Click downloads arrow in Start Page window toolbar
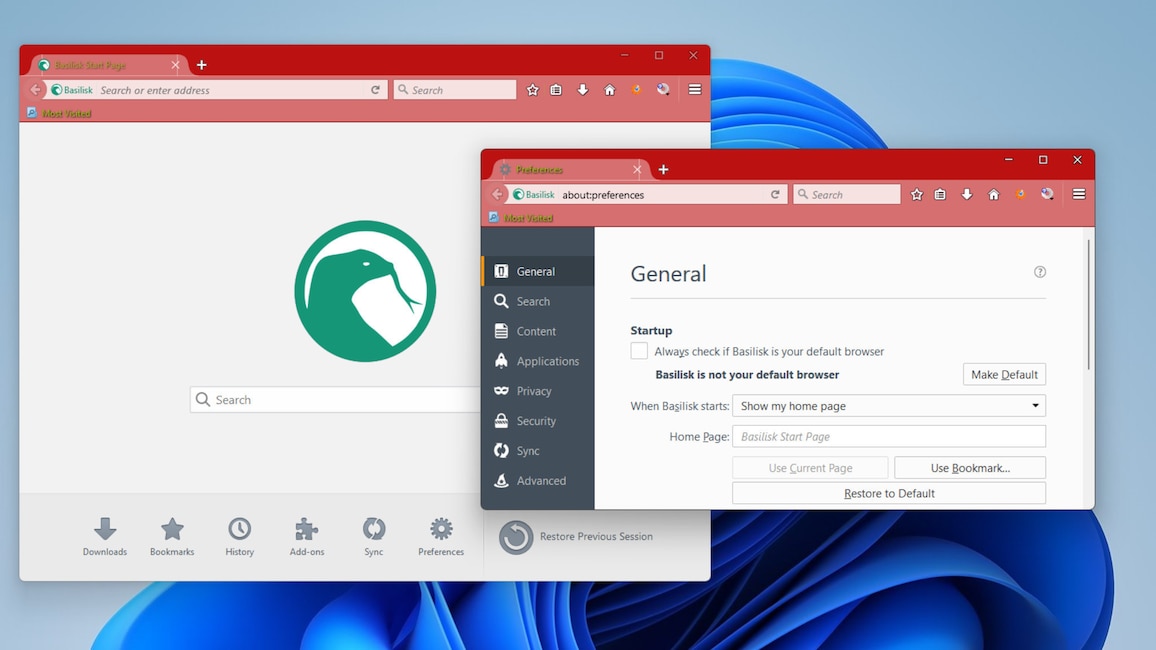 tap(582, 90)
